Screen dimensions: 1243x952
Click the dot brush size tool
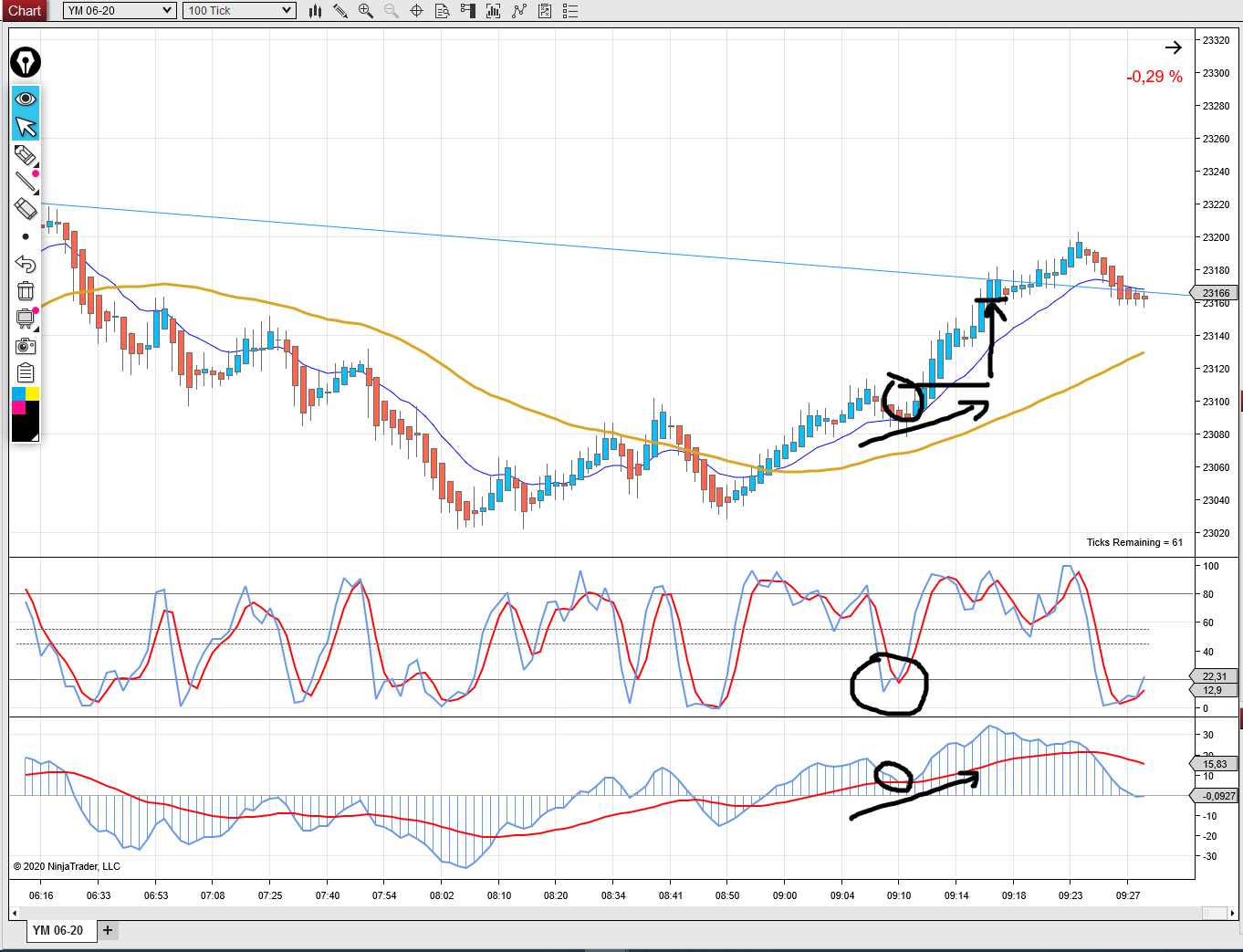pos(26,236)
